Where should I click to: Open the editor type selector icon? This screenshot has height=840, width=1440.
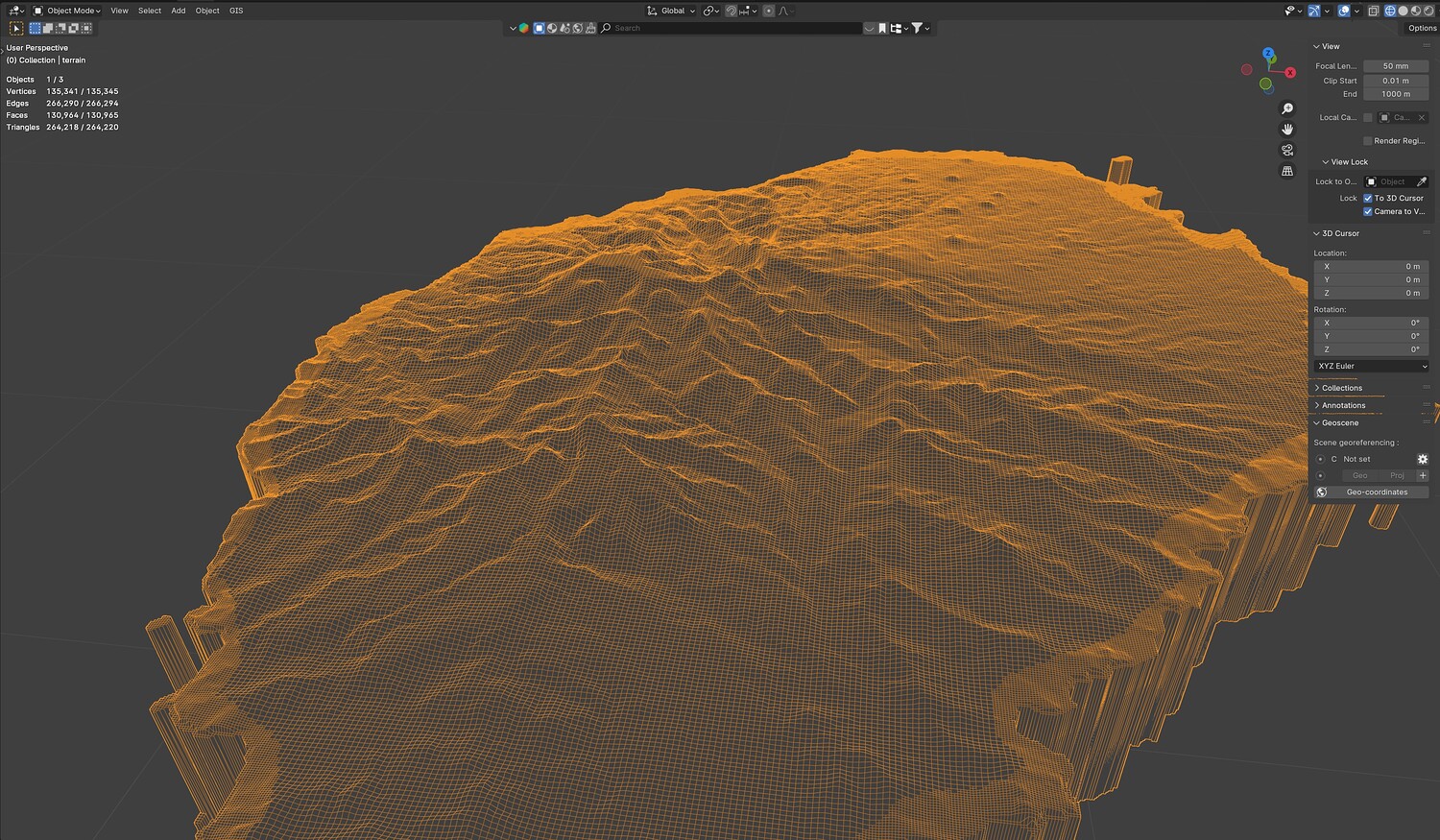tap(15, 11)
